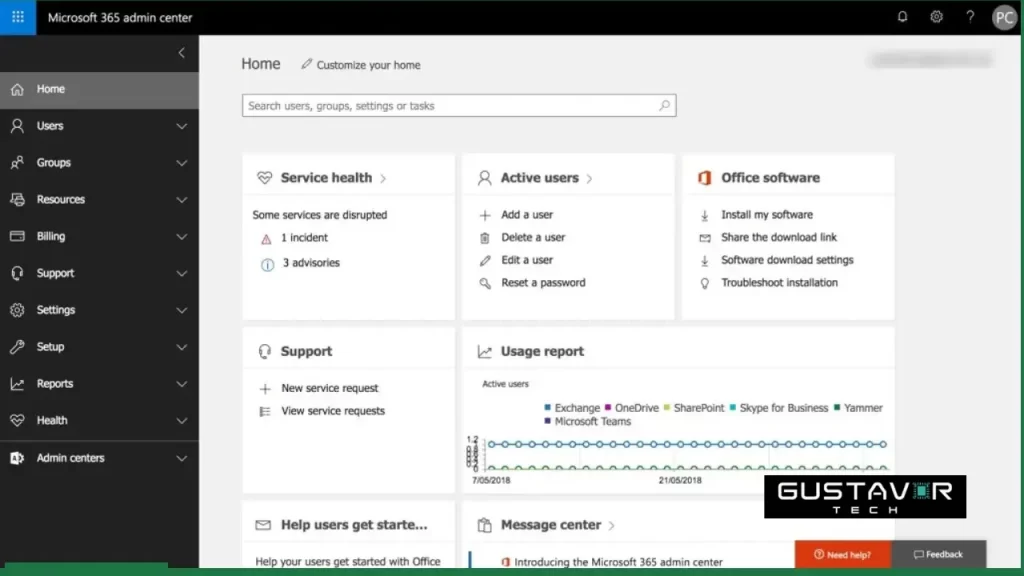Image resolution: width=1024 pixels, height=576 pixels.
Task: Click the Reset a password link
Action: (543, 283)
